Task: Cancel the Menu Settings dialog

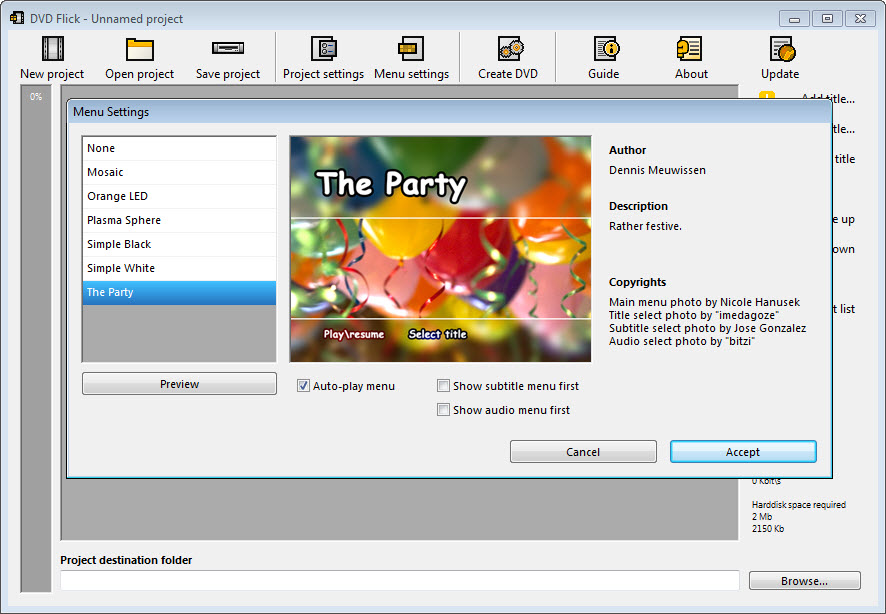Action: pyautogui.click(x=583, y=451)
